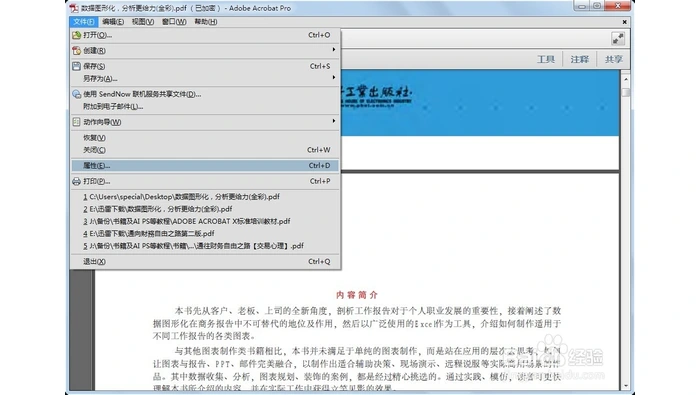Open the 共享 (Share) pane
Screen dimensions: 700x395
tap(613, 59)
